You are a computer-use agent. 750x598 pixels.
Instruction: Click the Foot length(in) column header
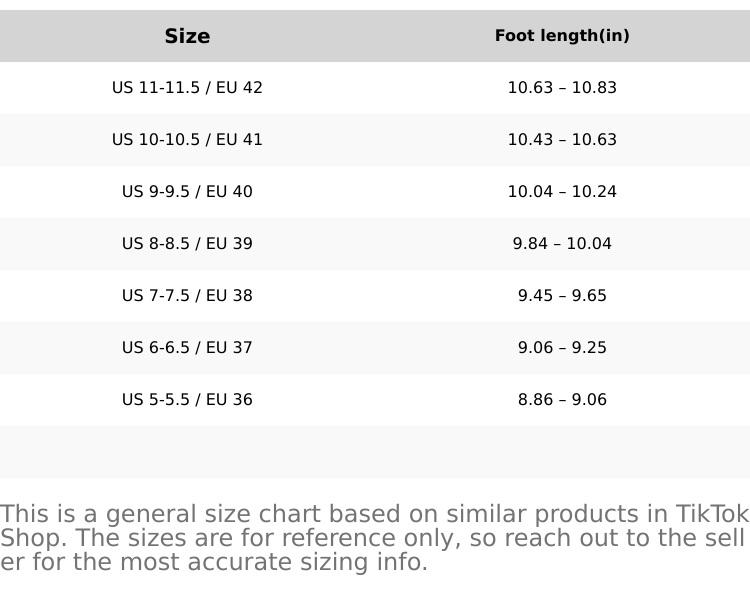point(562,36)
